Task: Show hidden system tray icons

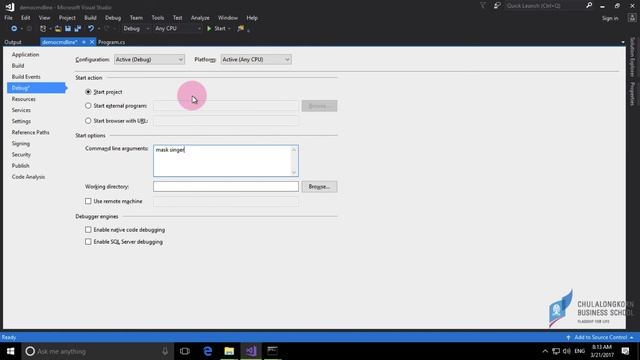Action: click(x=545, y=351)
